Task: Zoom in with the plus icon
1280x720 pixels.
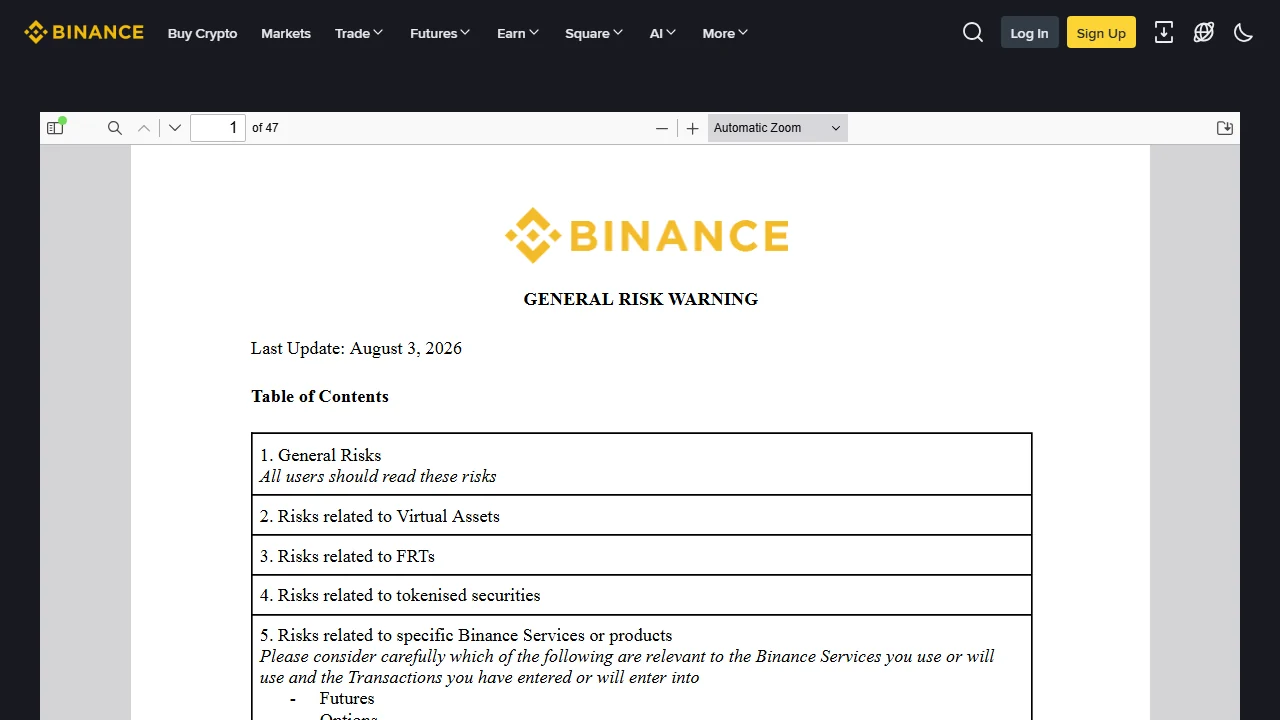Action: (x=692, y=128)
